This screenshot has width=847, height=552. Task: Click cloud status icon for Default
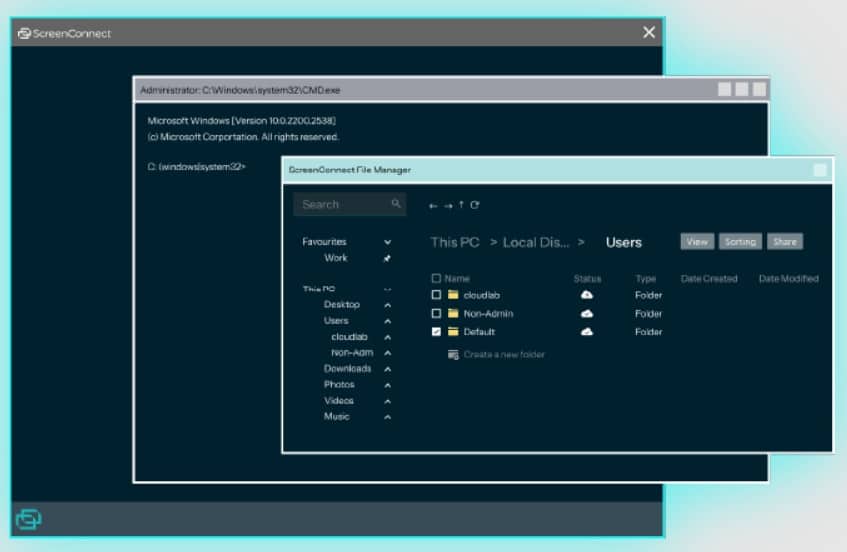pos(587,332)
